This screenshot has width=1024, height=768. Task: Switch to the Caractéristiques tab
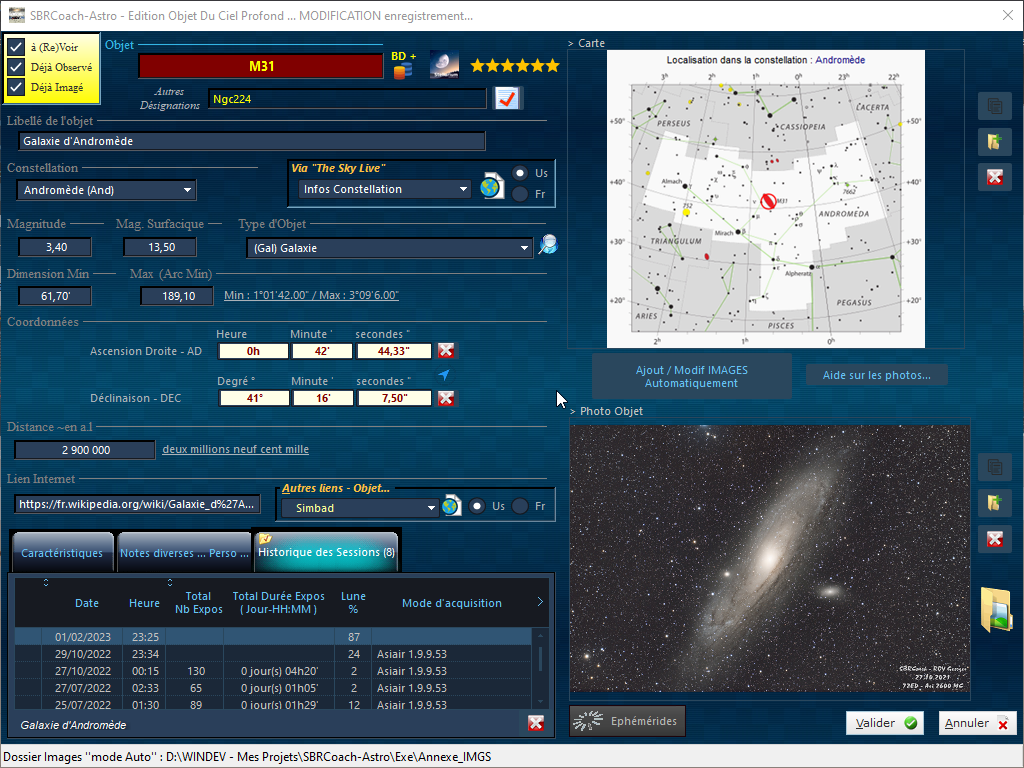[x=62, y=553]
